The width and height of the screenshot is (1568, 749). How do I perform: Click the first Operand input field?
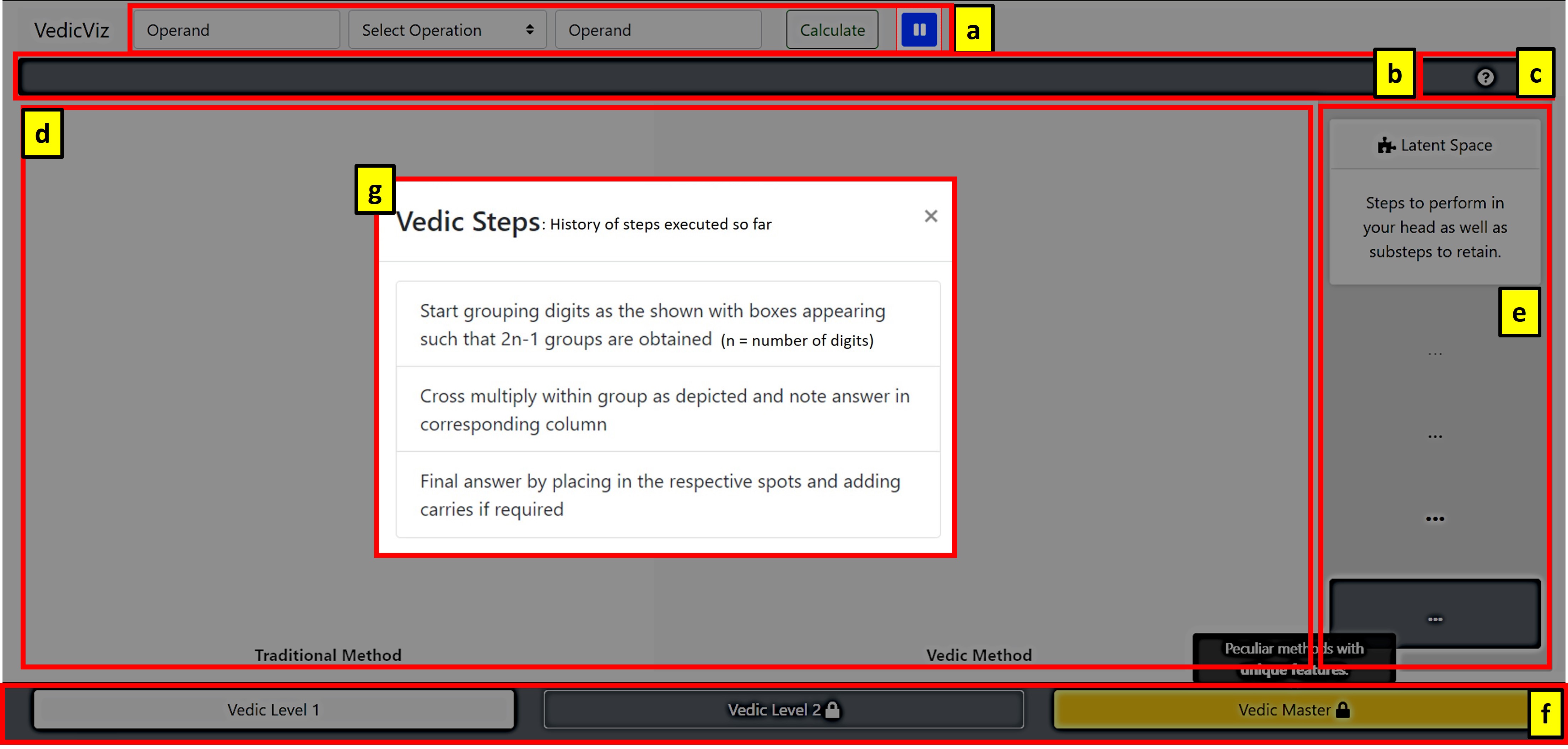point(236,30)
